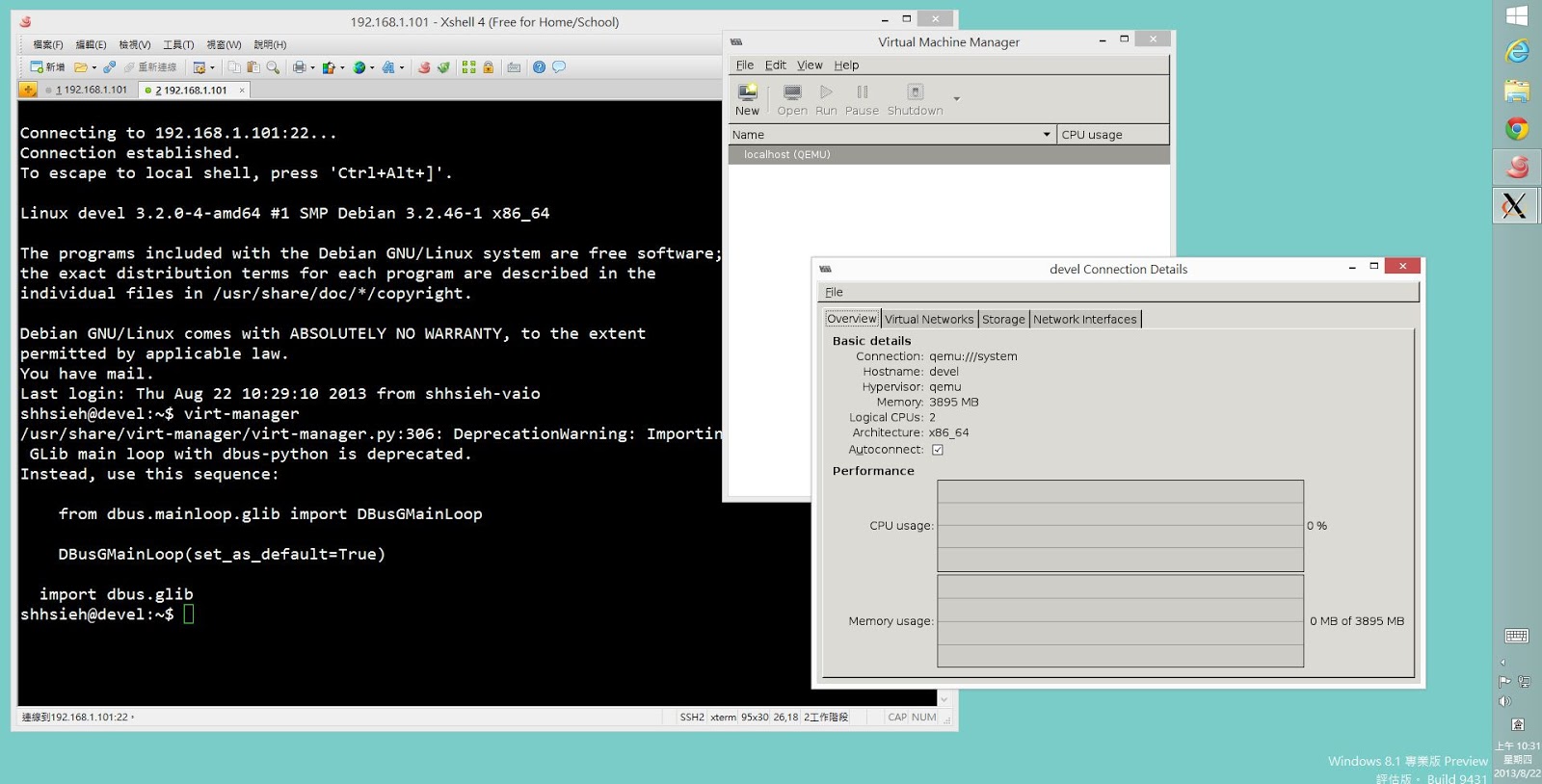
Task: Click the Paste clipboard icon in Xshell toolbar
Action: point(253,67)
